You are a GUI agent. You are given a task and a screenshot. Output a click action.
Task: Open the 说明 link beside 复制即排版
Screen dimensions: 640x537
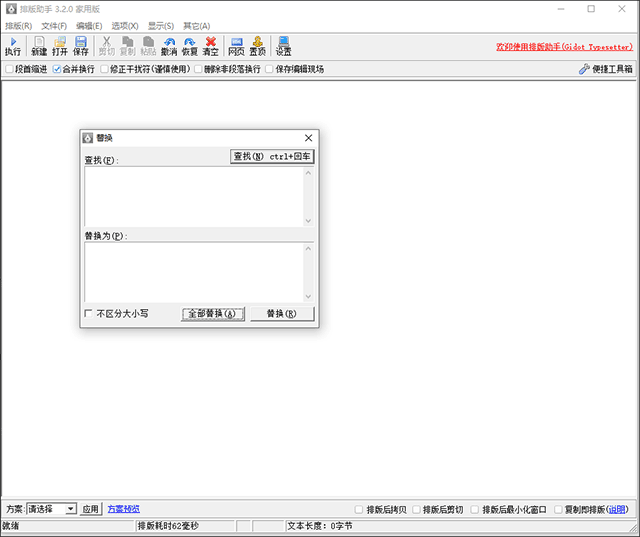pos(617,509)
